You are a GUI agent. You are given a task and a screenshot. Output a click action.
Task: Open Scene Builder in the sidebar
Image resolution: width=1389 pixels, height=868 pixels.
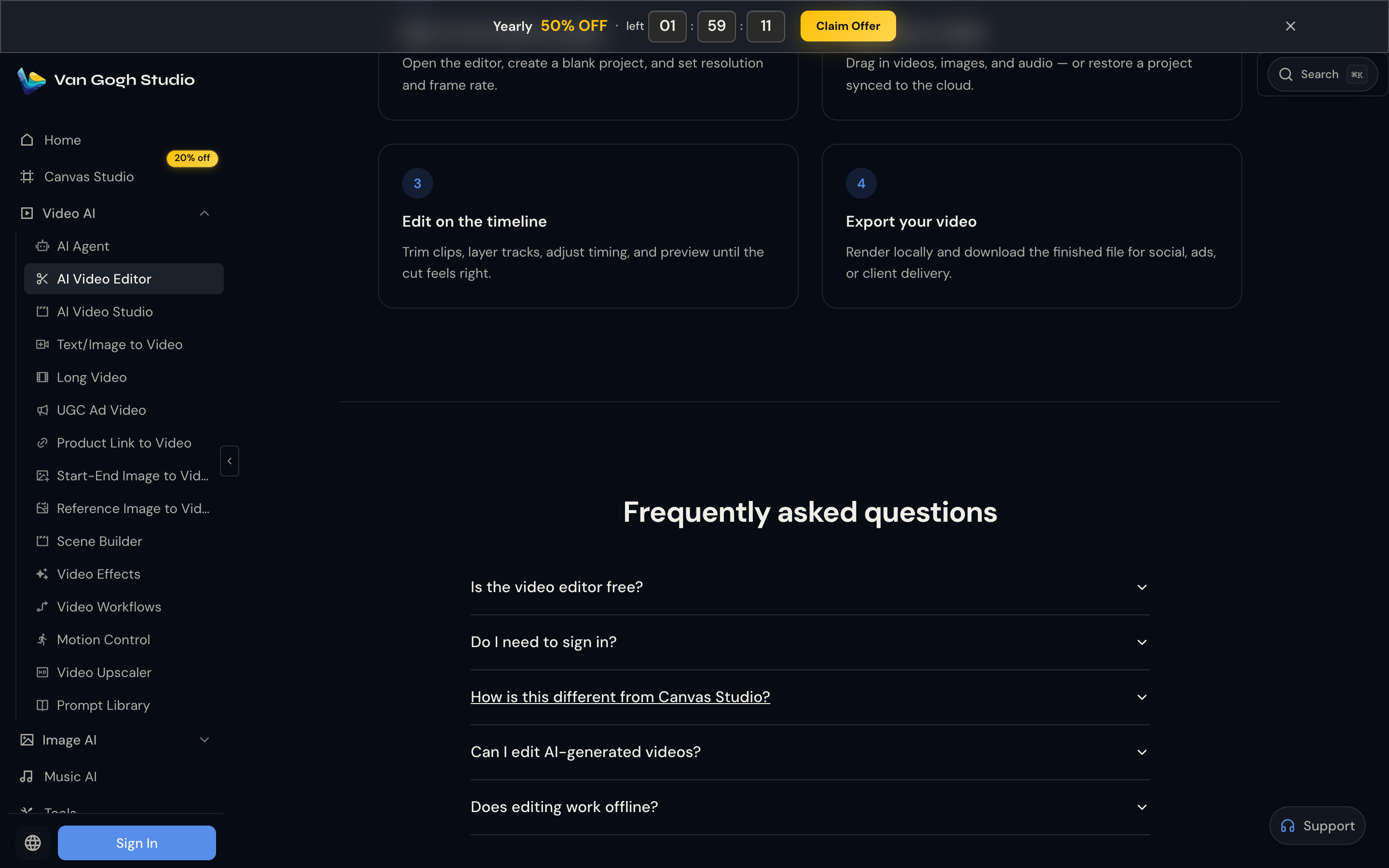[124, 542]
